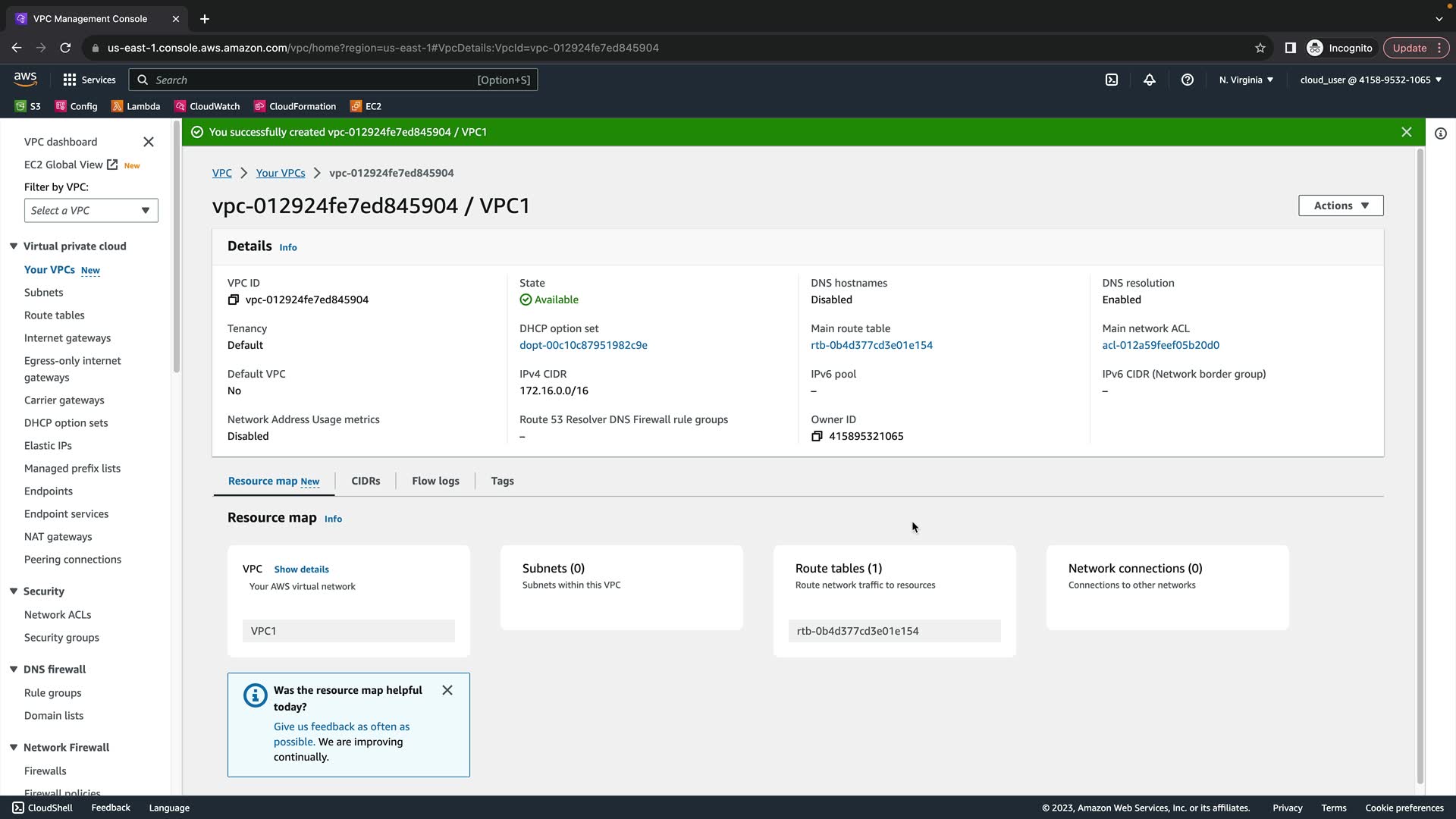Copy the Owner ID with copy icon
The height and width of the screenshot is (819, 1456).
coord(817,436)
